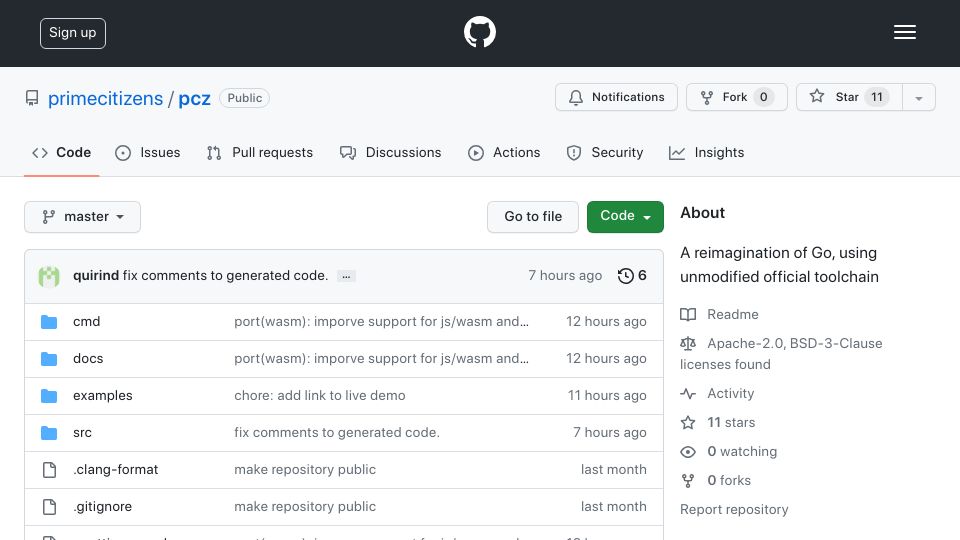
Task: Click the license scale icon
Action: coord(688,343)
